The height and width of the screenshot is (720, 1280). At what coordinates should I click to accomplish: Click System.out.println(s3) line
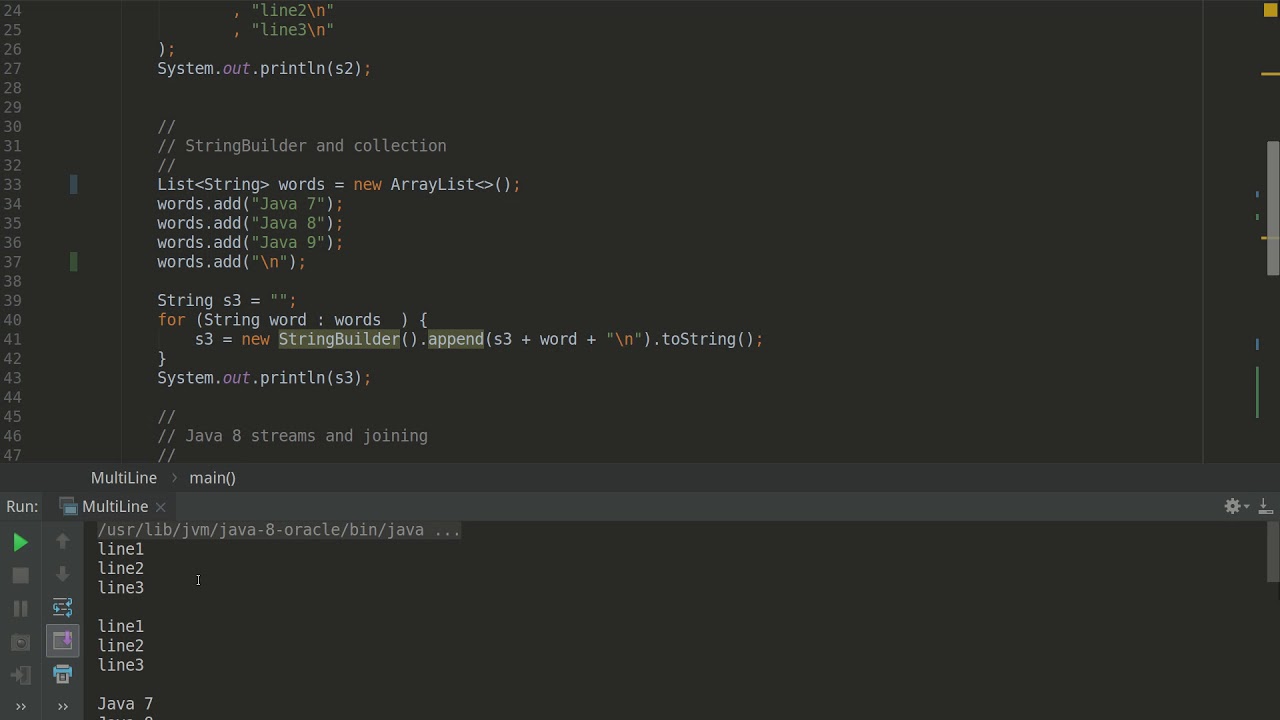click(x=264, y=378)
